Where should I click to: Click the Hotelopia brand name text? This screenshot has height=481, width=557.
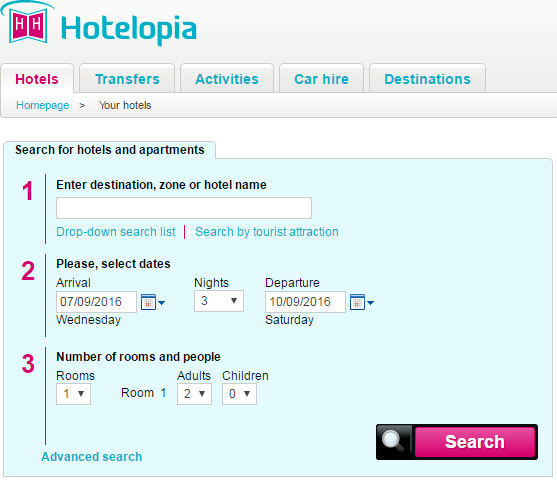coord(129,29)
